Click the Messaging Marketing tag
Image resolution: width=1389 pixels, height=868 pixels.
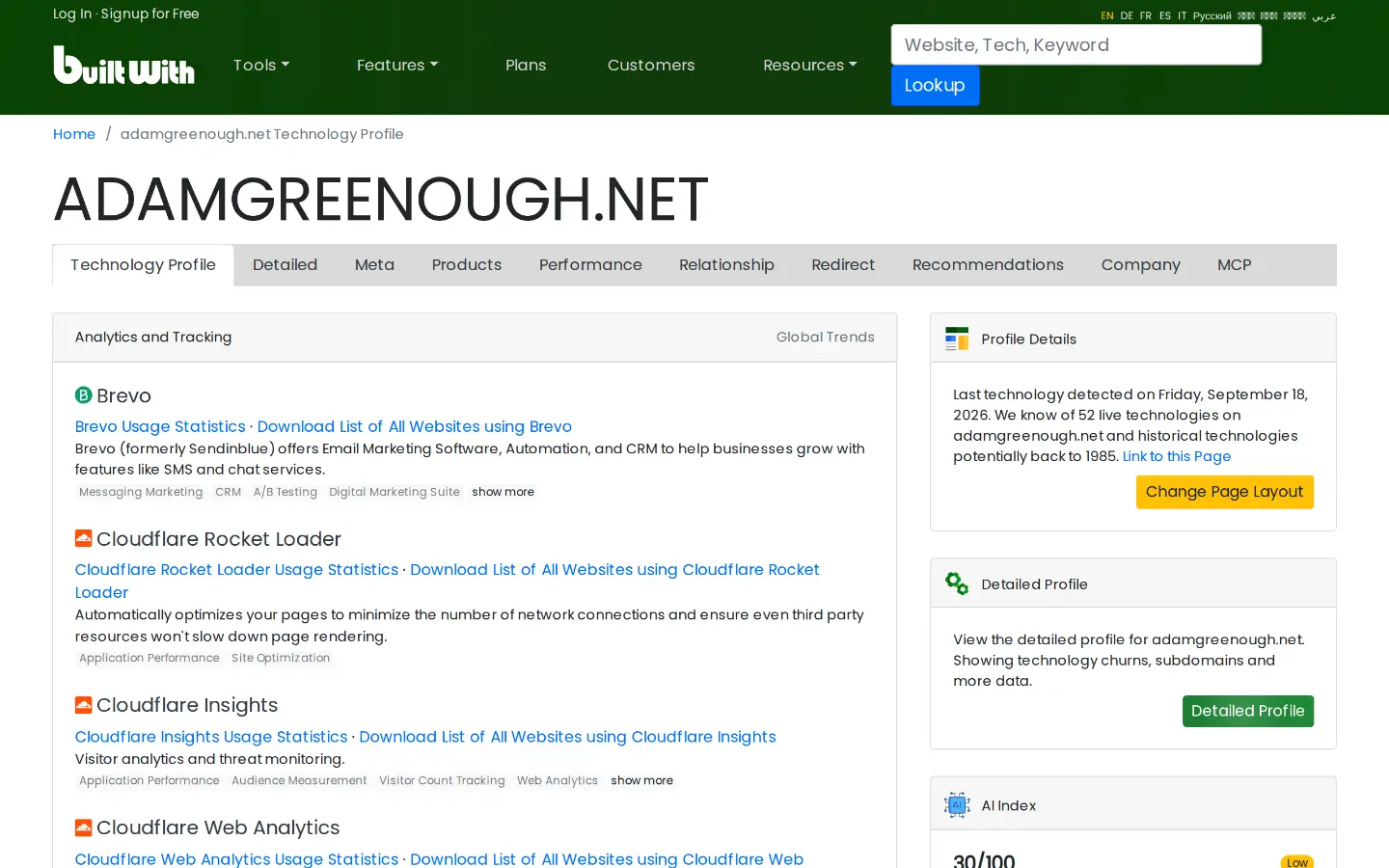coord(141,492)
